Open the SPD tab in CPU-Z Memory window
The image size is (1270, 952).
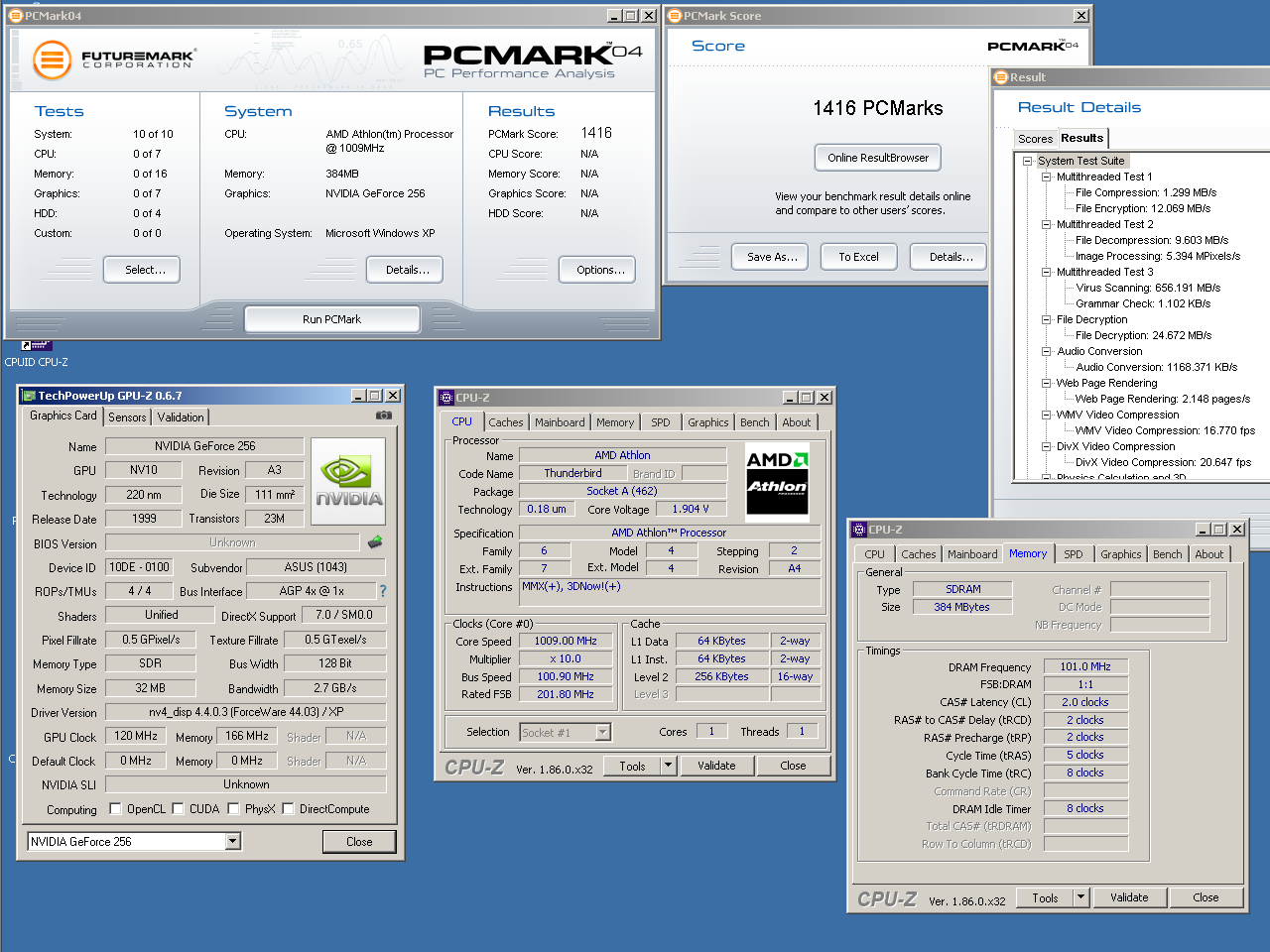pyautogui.click(x=1074, y=554)
